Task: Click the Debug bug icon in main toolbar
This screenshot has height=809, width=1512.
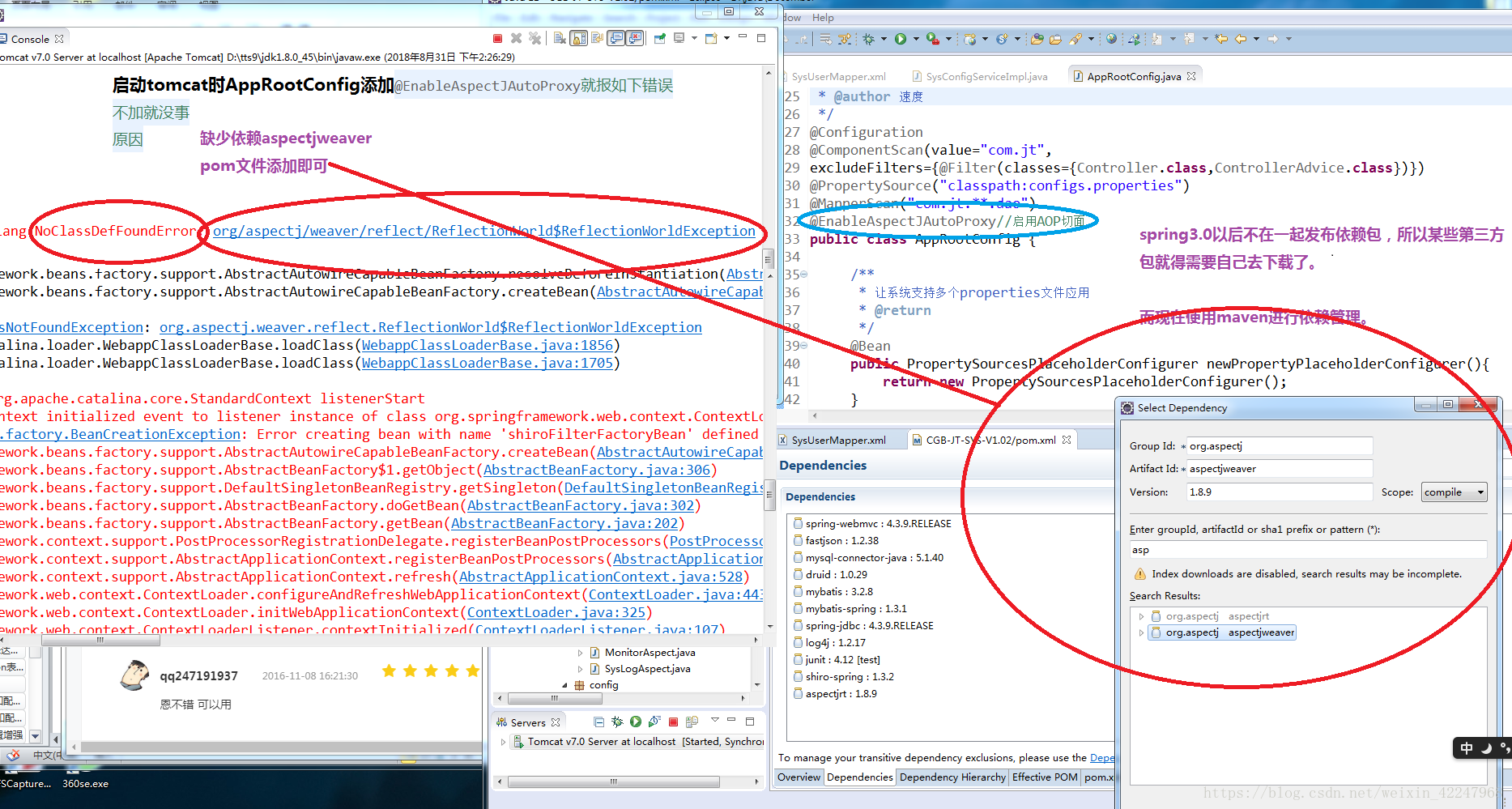Action: pos(869,39)
